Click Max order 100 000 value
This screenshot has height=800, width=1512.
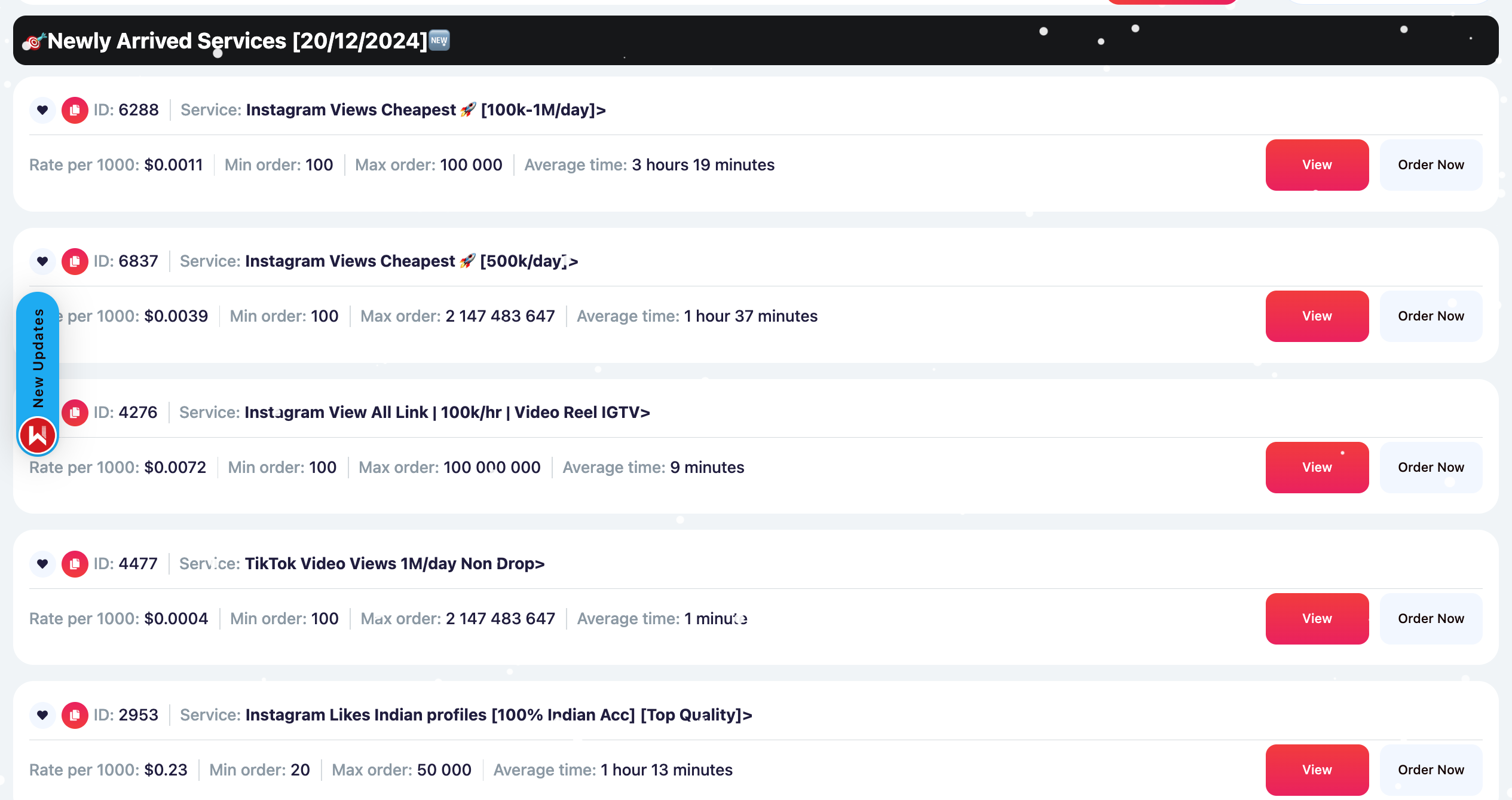tap(471, 165)
